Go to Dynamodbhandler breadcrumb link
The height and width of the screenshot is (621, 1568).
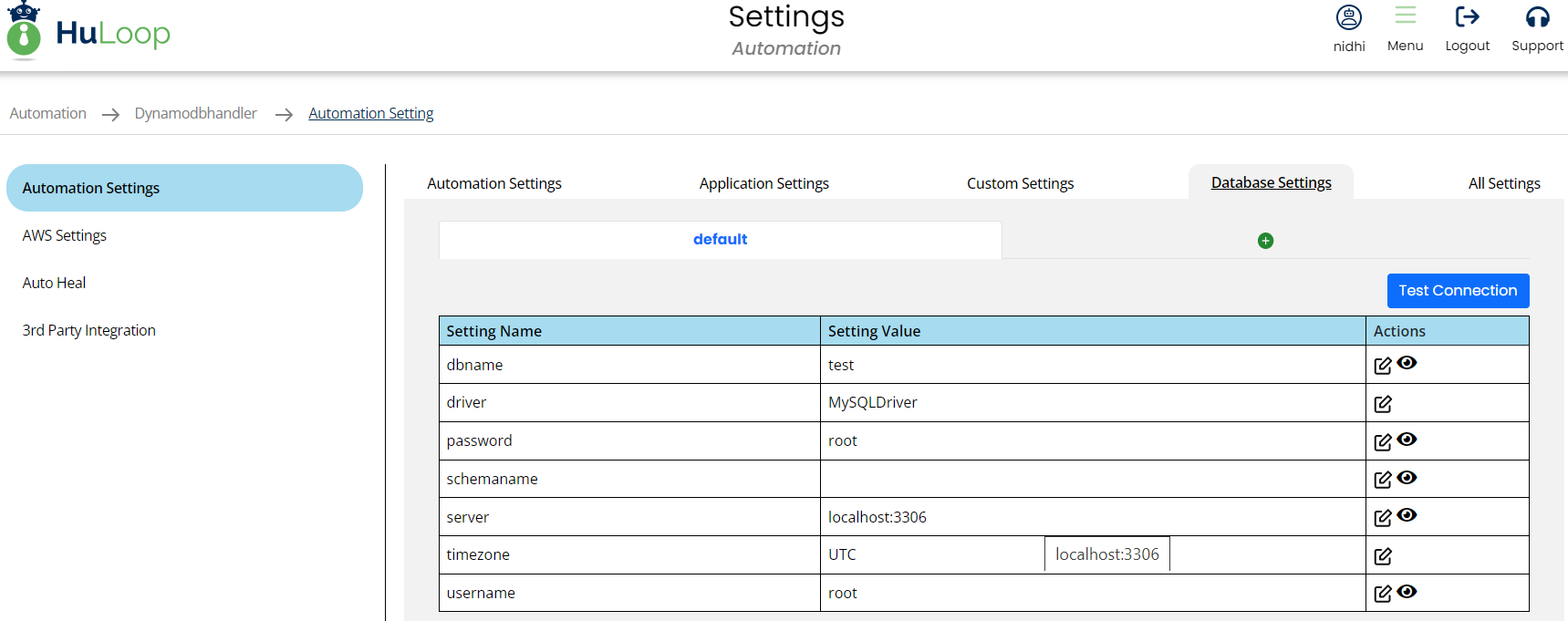point(195,113)
